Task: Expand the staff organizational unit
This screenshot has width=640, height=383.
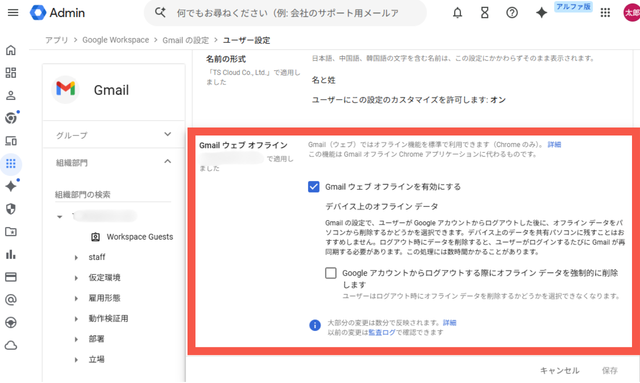Action: tap(76, 258)
